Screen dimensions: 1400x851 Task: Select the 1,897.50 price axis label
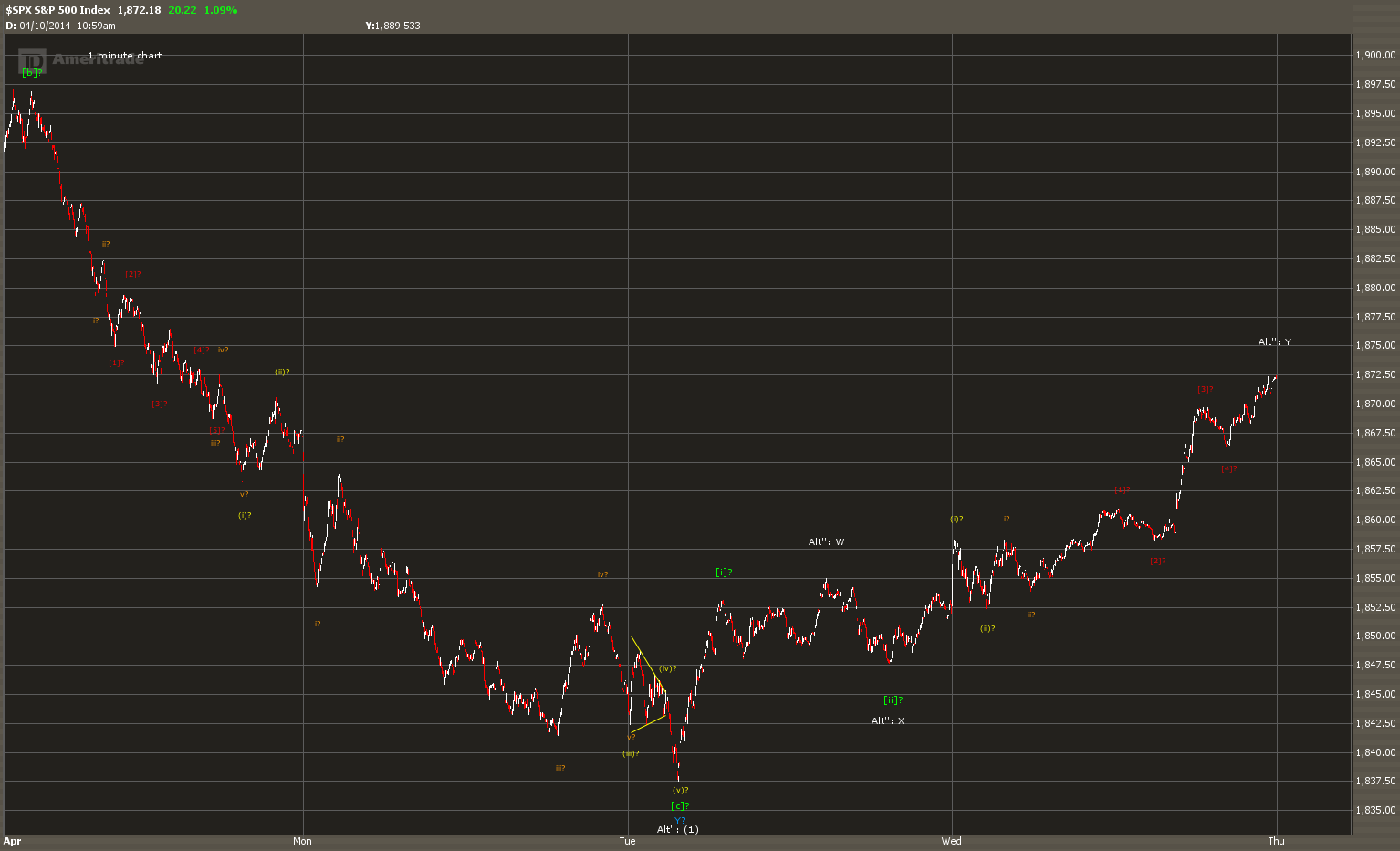click(1376, 84)
